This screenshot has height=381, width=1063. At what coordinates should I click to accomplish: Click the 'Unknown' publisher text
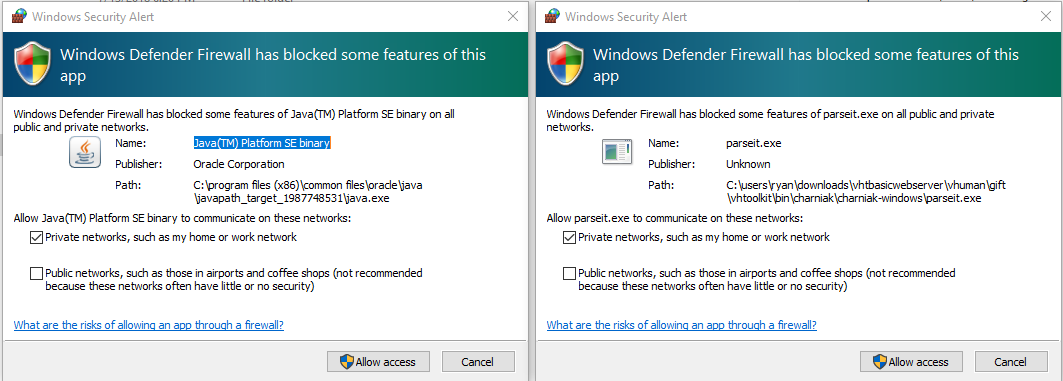[x=748, y=164]
